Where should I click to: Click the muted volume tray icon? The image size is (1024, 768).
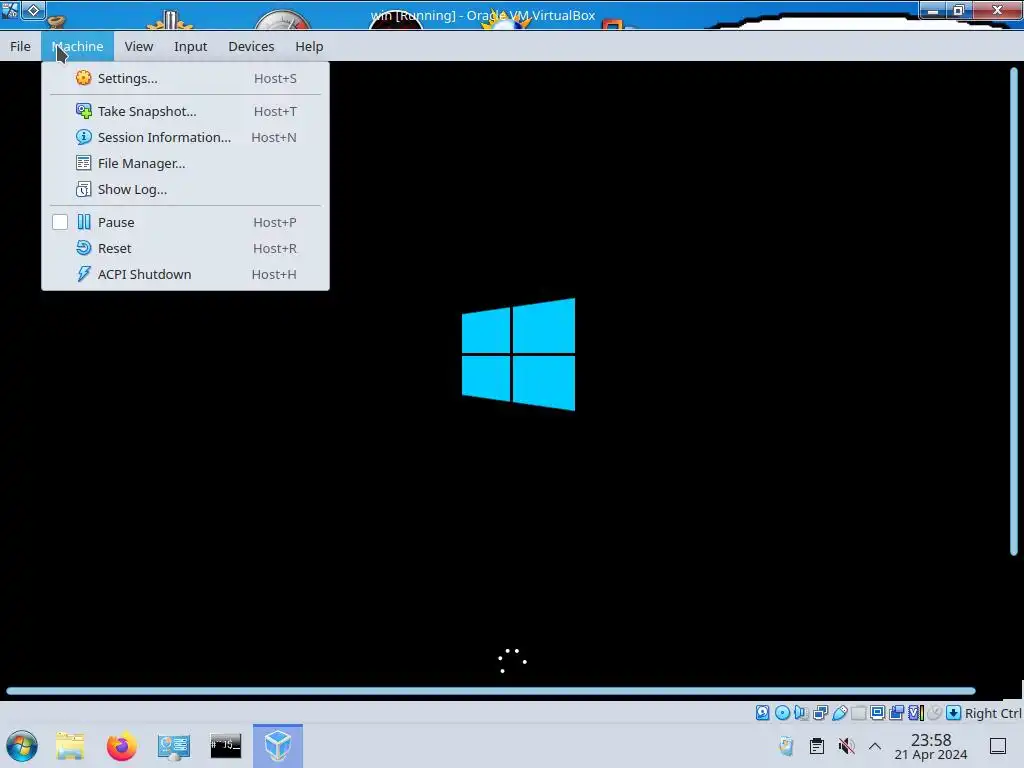[846, 746]
